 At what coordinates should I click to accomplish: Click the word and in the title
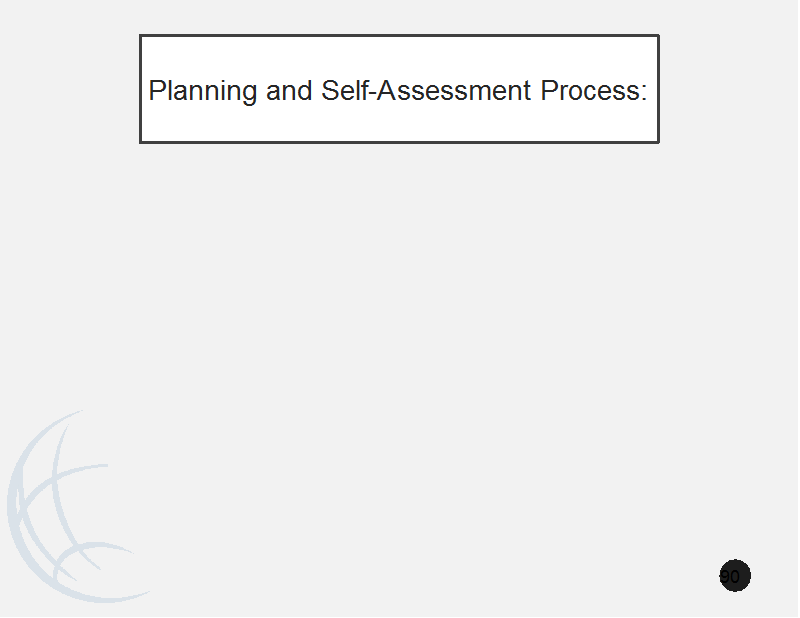[289, 90]
